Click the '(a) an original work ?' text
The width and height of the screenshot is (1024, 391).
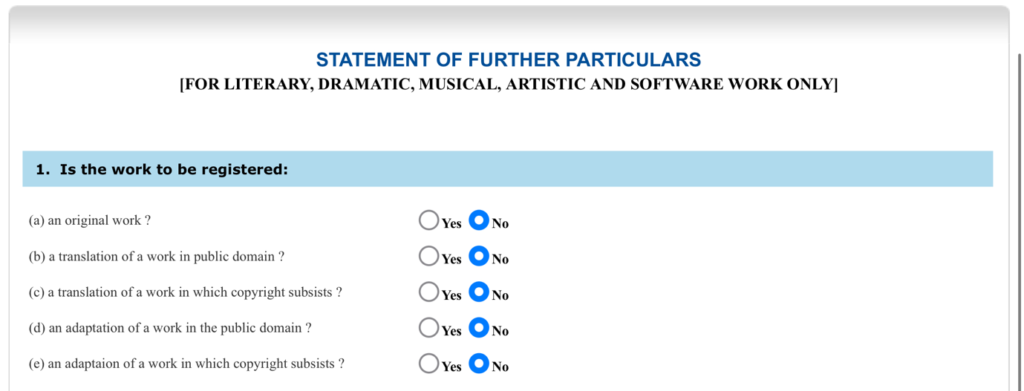click(x=89, y=221)
